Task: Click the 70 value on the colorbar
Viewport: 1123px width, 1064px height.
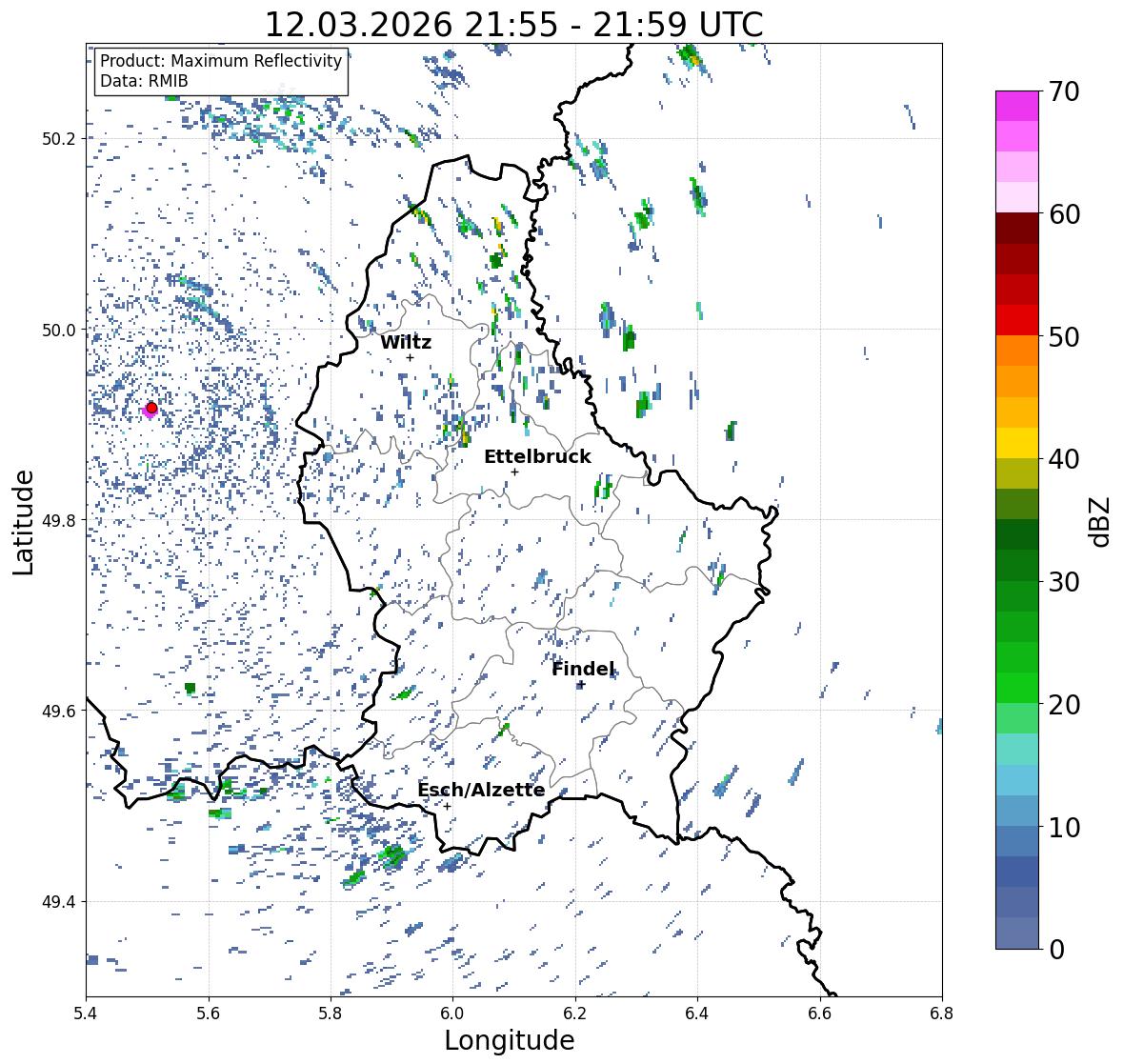Action: point(1064,91)
